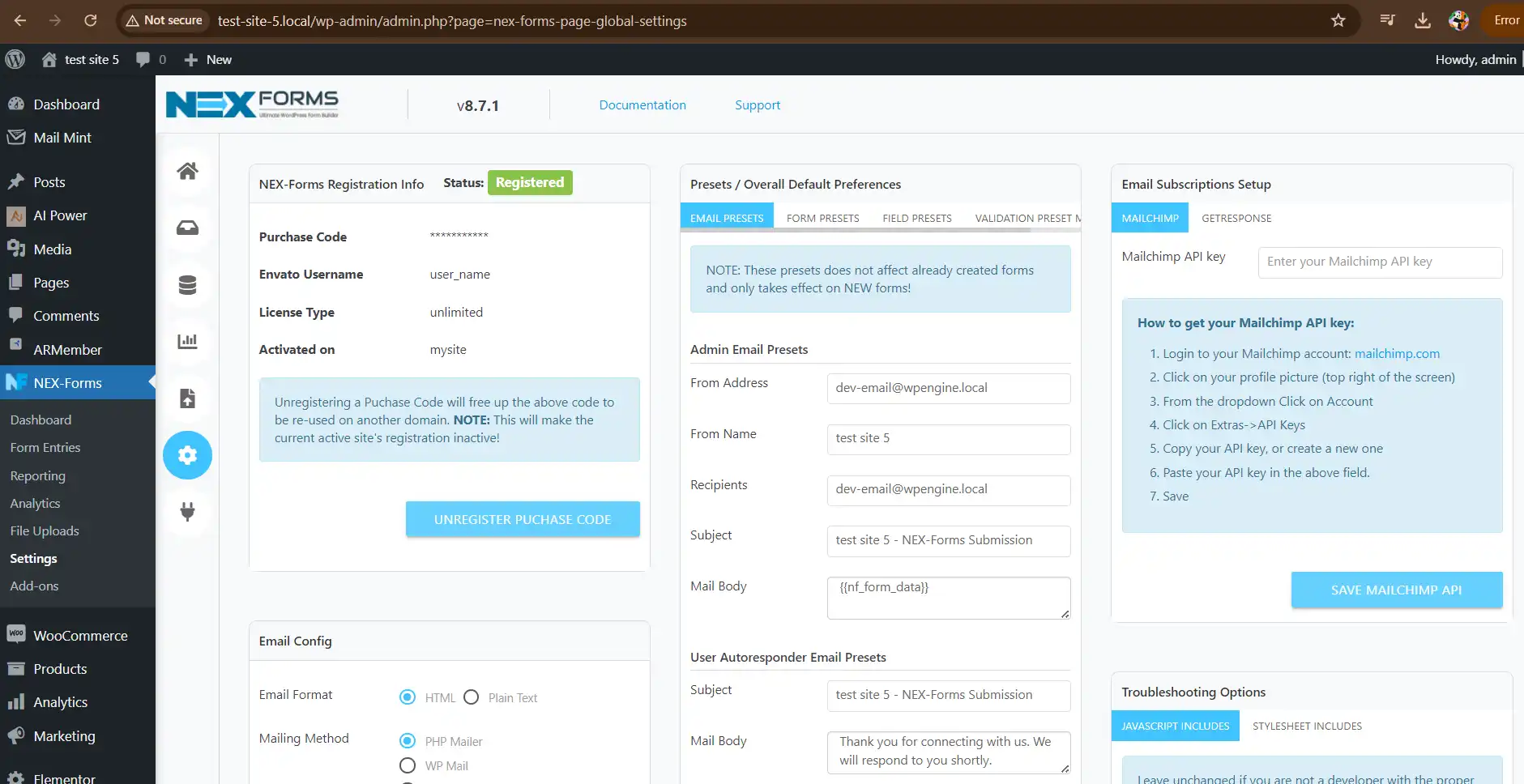
Task: Open test site 5 admin bar link
Action: pyautogui.click(x=80, y=59)
